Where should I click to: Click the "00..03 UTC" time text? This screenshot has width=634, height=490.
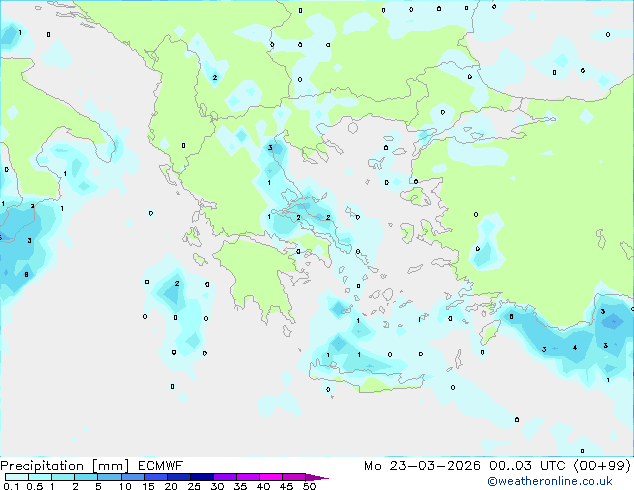tap(527, 466)
